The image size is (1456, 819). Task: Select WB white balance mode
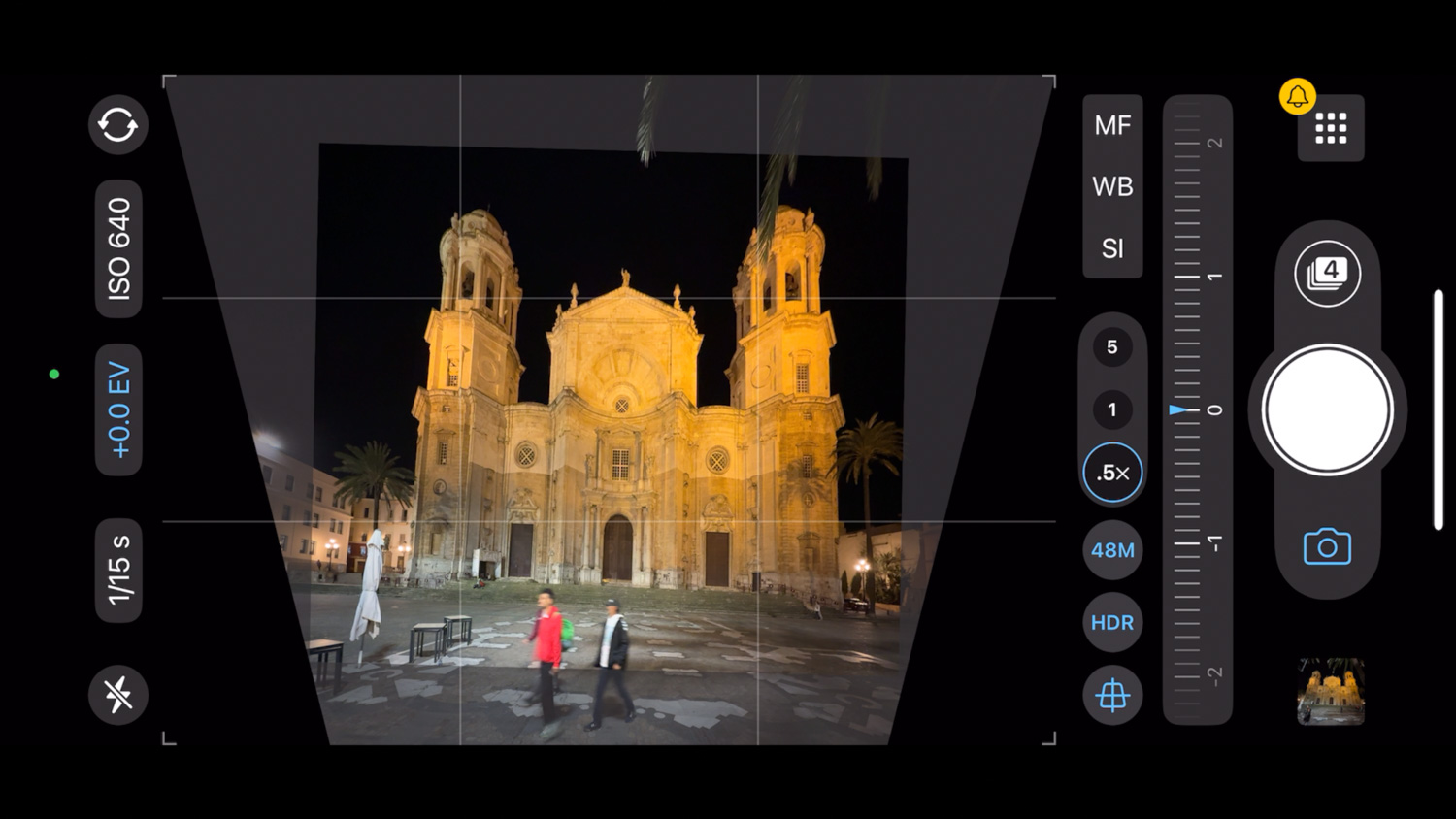click(1112, 186)
